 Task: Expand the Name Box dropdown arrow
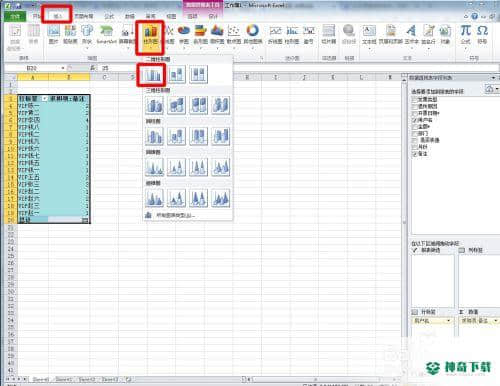pos(63,68)
